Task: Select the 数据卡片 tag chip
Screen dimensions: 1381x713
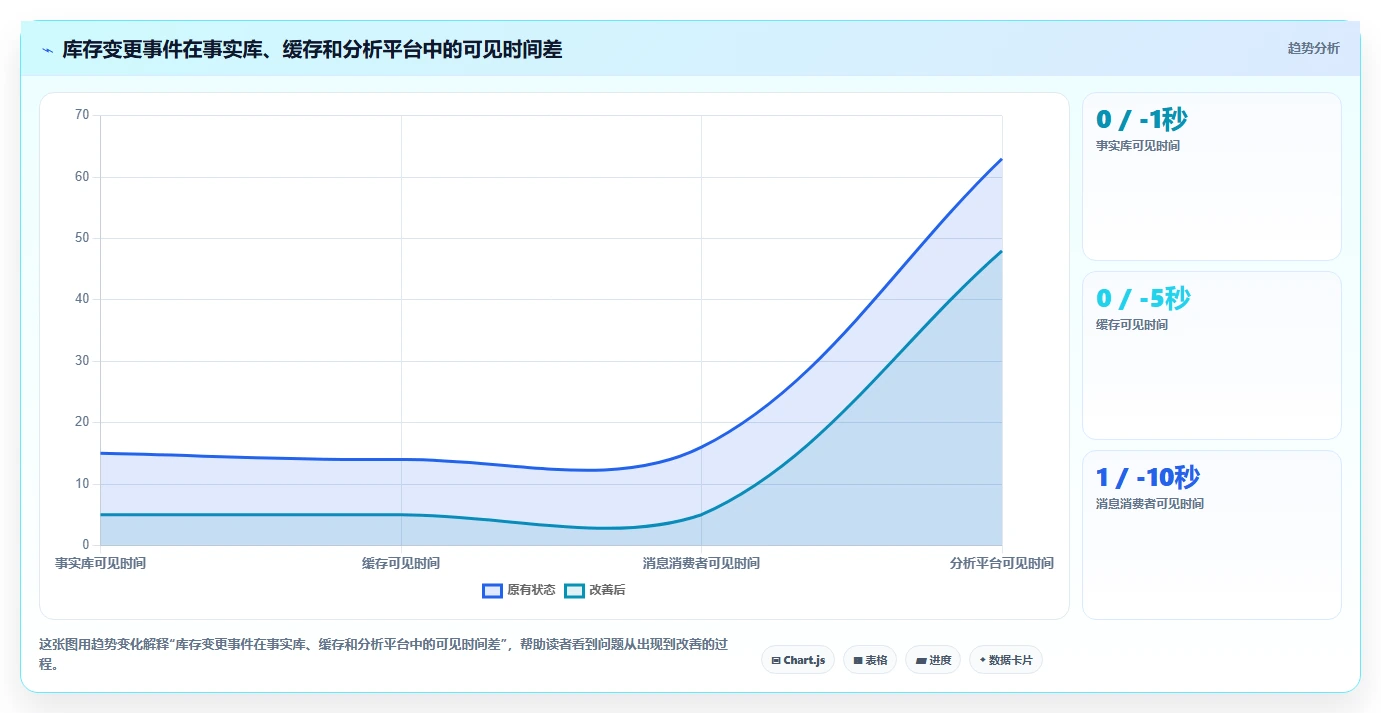Action: (1006, 660)
